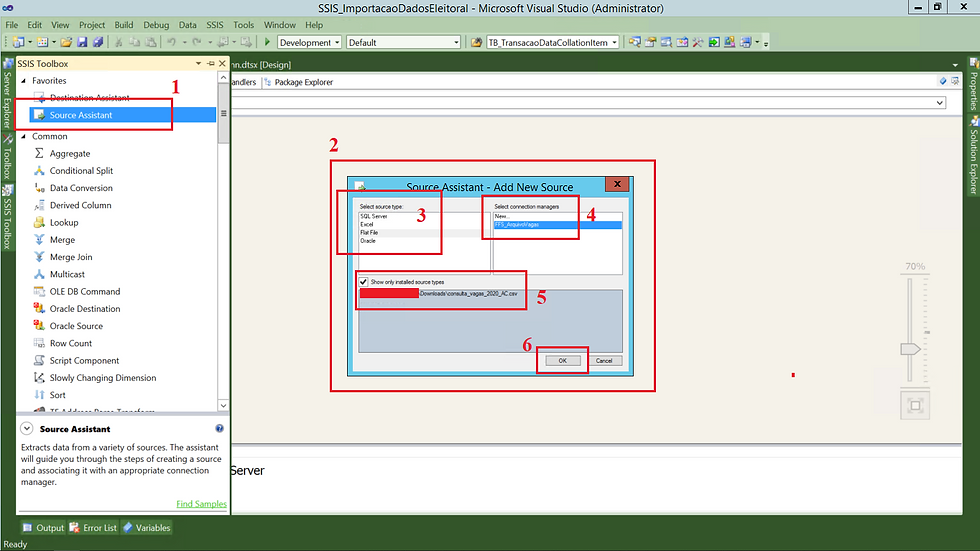Open the File menu
This screenshot has height=551, width=980.
point(12,25)
